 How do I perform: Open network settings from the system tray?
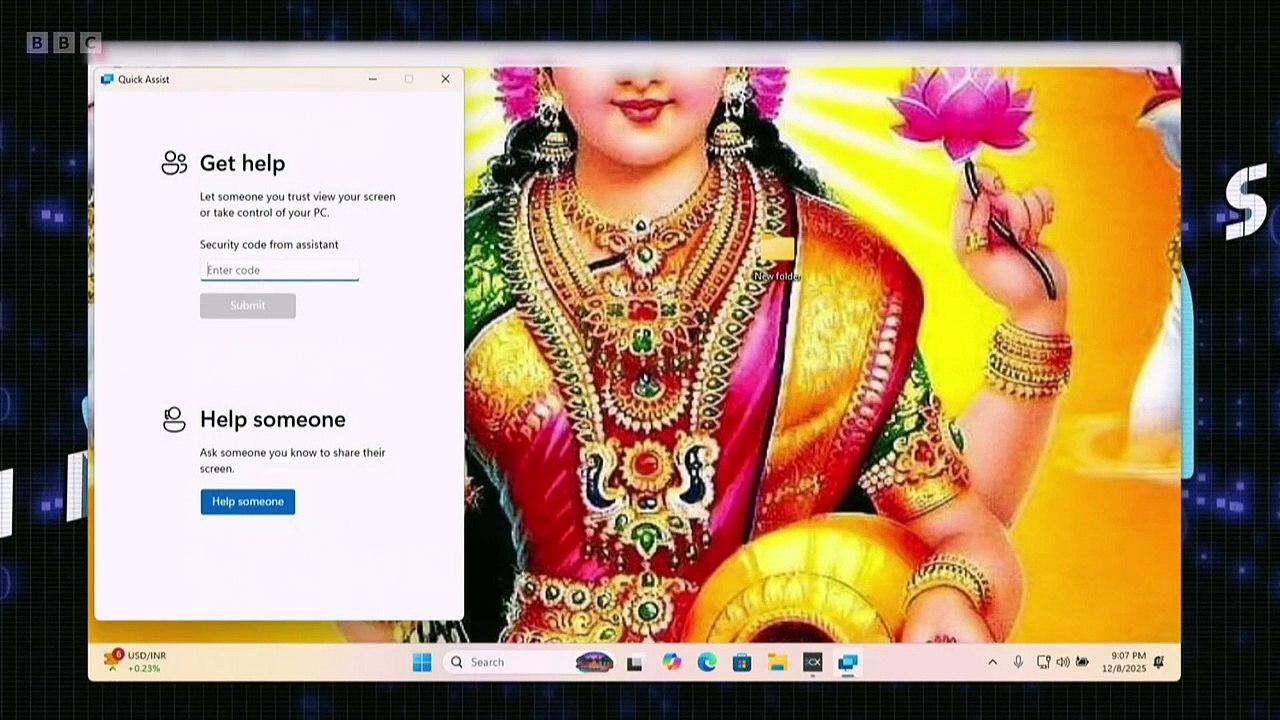(1043, 662)
